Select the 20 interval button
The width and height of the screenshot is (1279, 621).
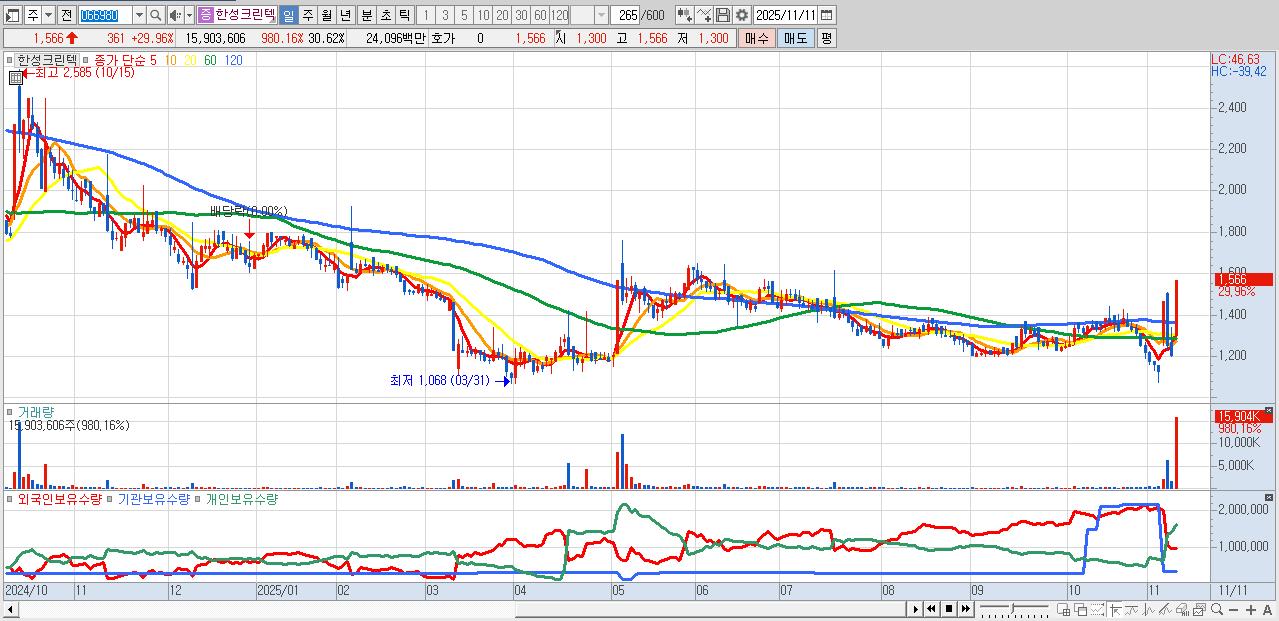click(x=502, y=15)
